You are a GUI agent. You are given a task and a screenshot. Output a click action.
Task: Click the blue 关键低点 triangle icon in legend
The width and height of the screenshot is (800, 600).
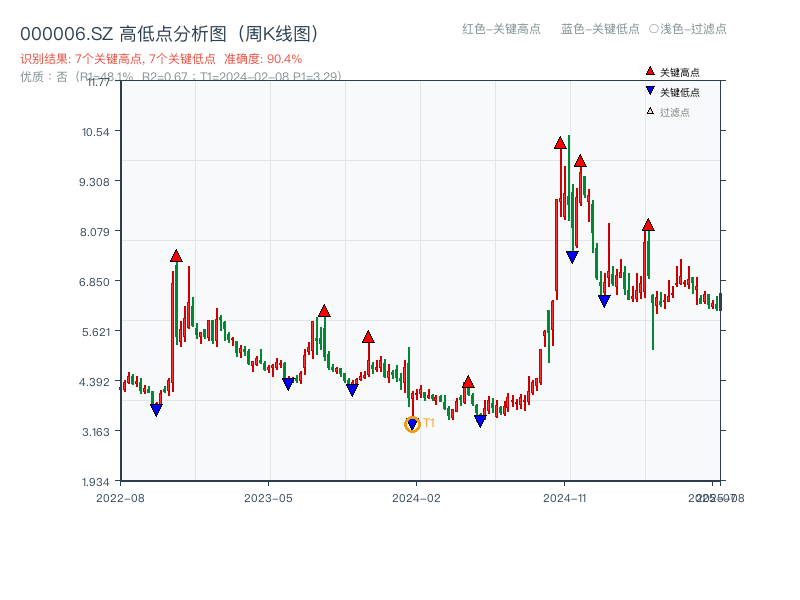click(649, 89)
